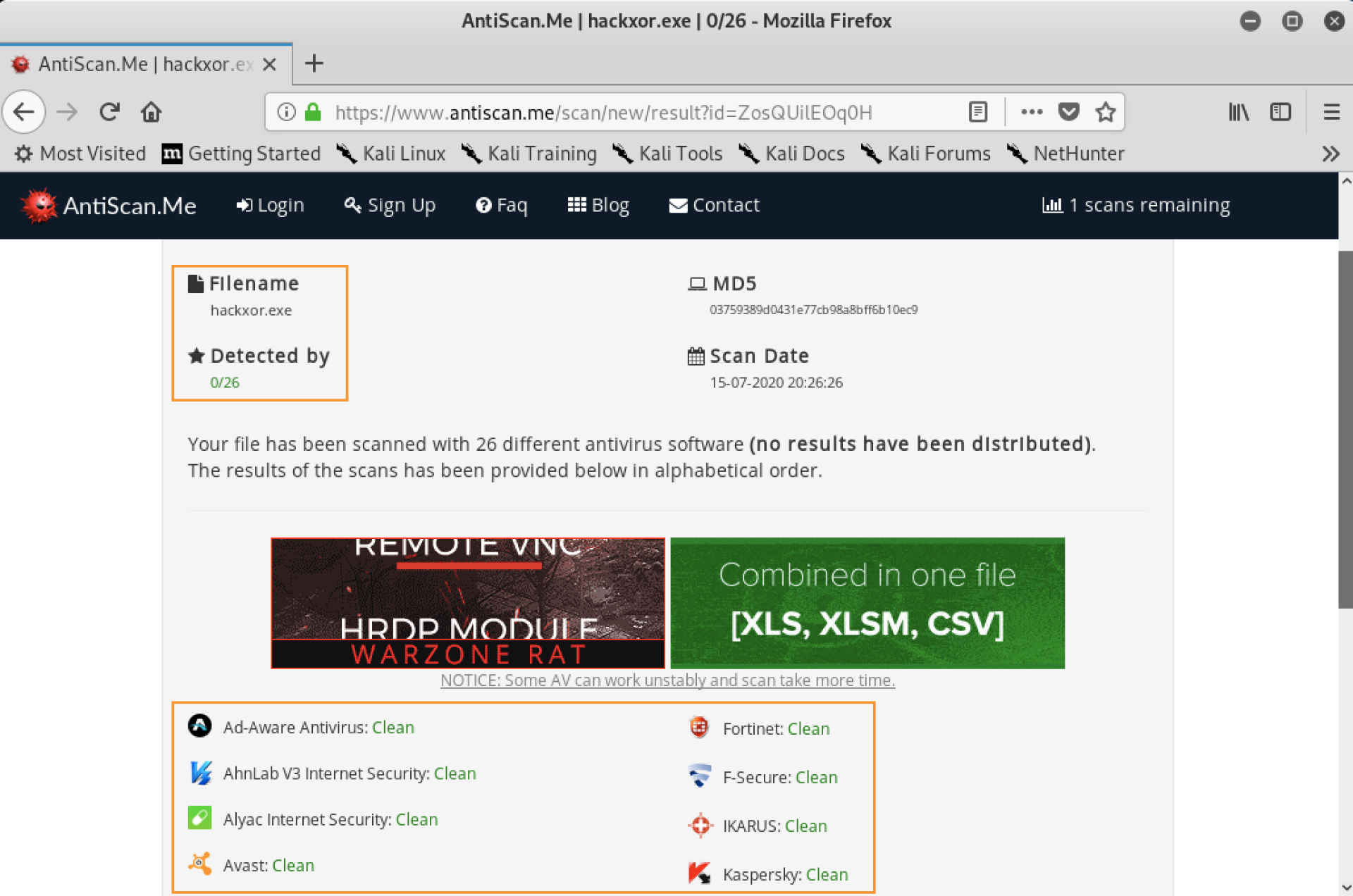Viewport: 1353px width, 896px height.
Task: Maximize the Firefox window
Action: pyautogui.click(x=1292, y=21)
